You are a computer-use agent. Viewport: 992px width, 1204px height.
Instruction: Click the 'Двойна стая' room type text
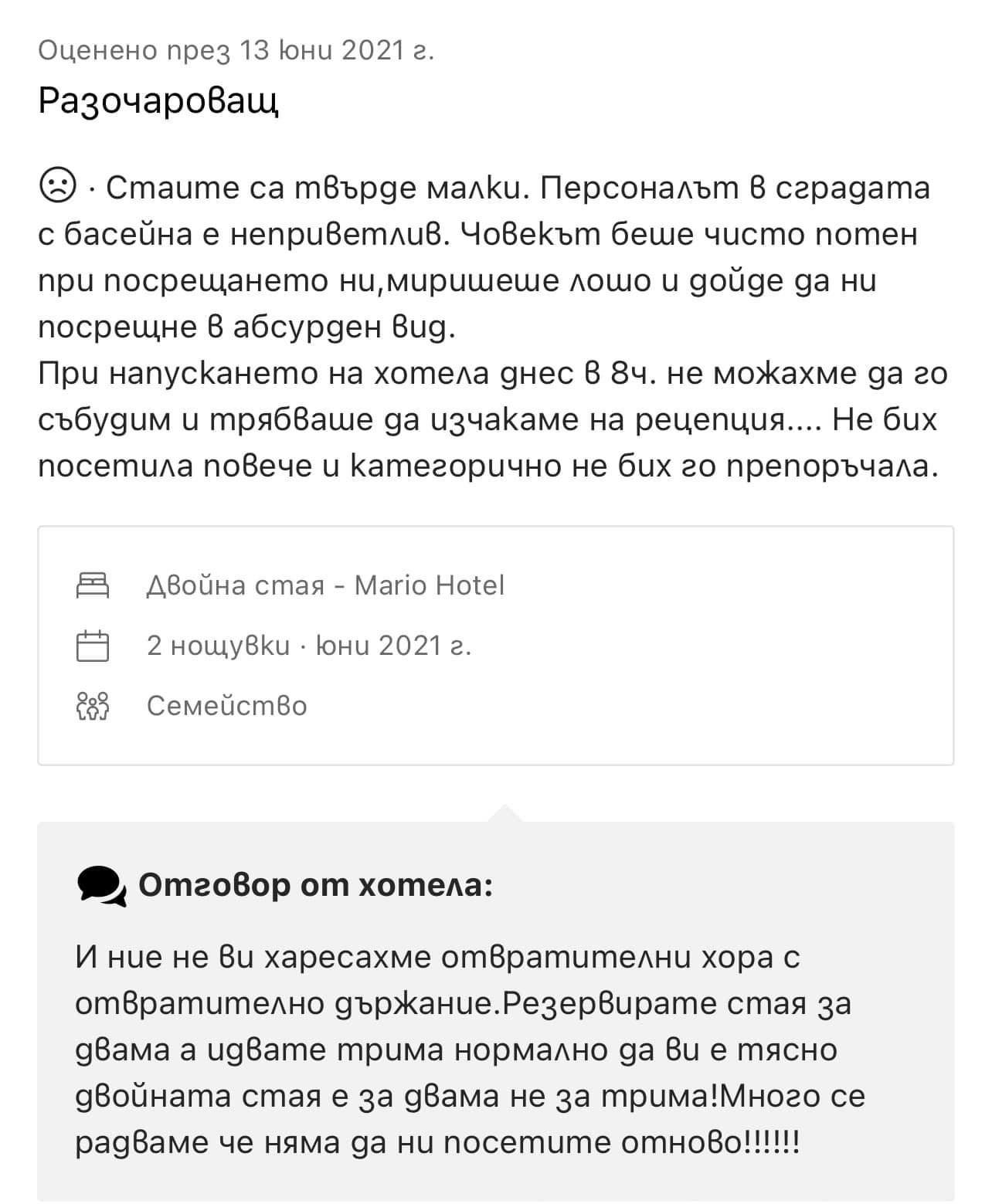235,585
